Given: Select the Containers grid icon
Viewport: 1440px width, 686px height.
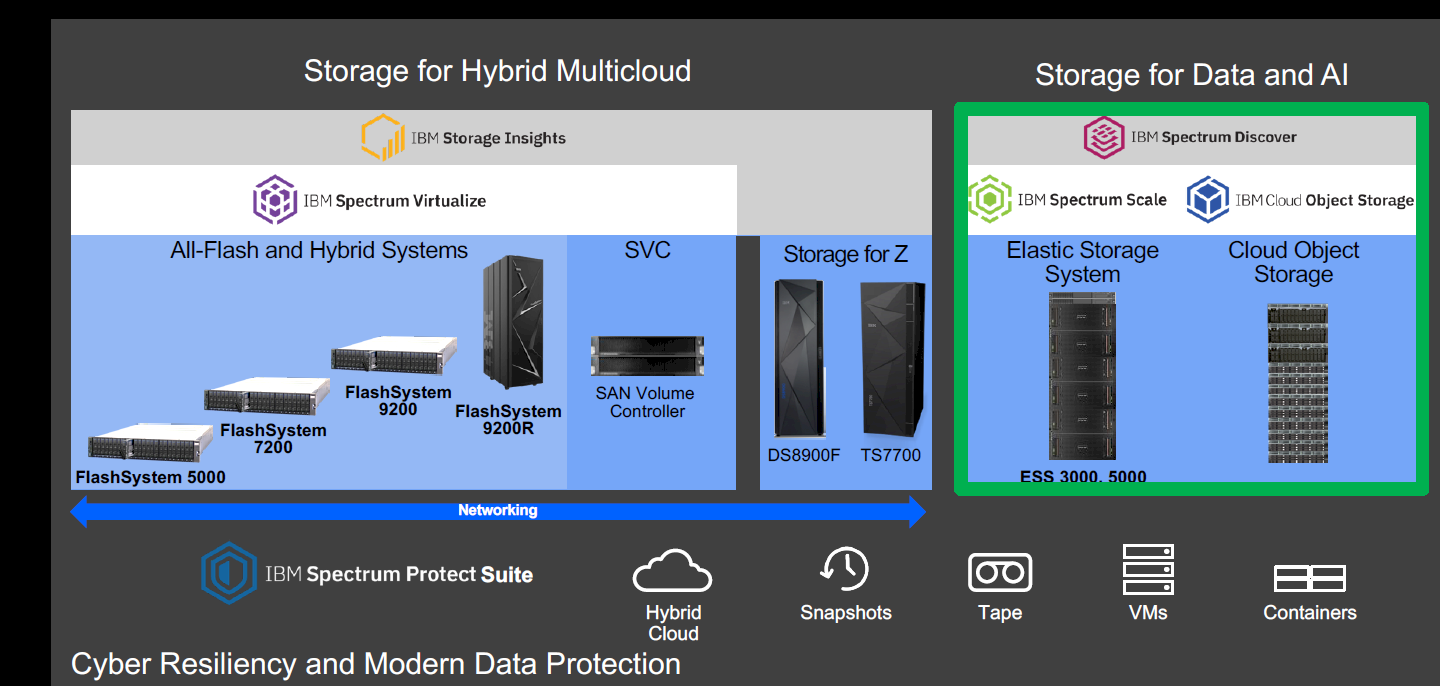Looking at the screenshot, I should pyautogui.click(x=1309, y=578).
